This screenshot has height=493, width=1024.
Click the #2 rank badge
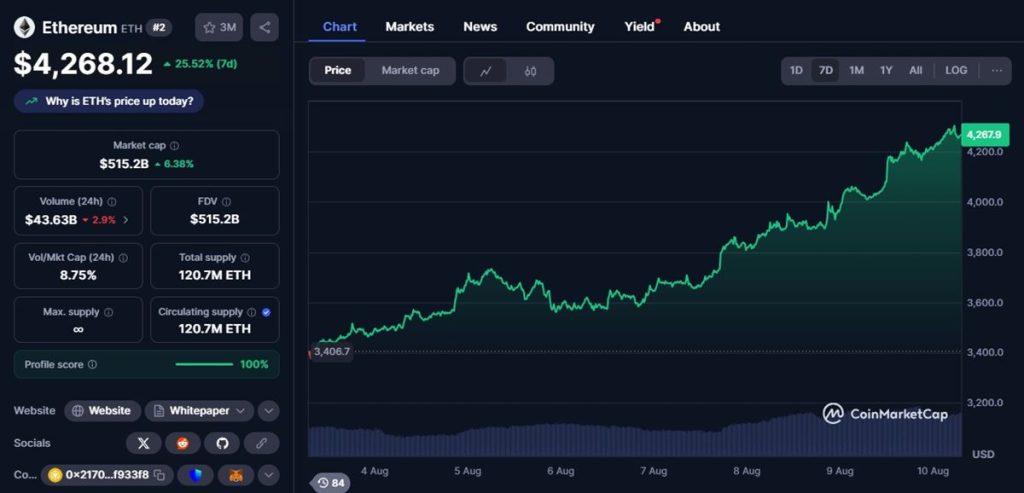(x=159, y=27)
